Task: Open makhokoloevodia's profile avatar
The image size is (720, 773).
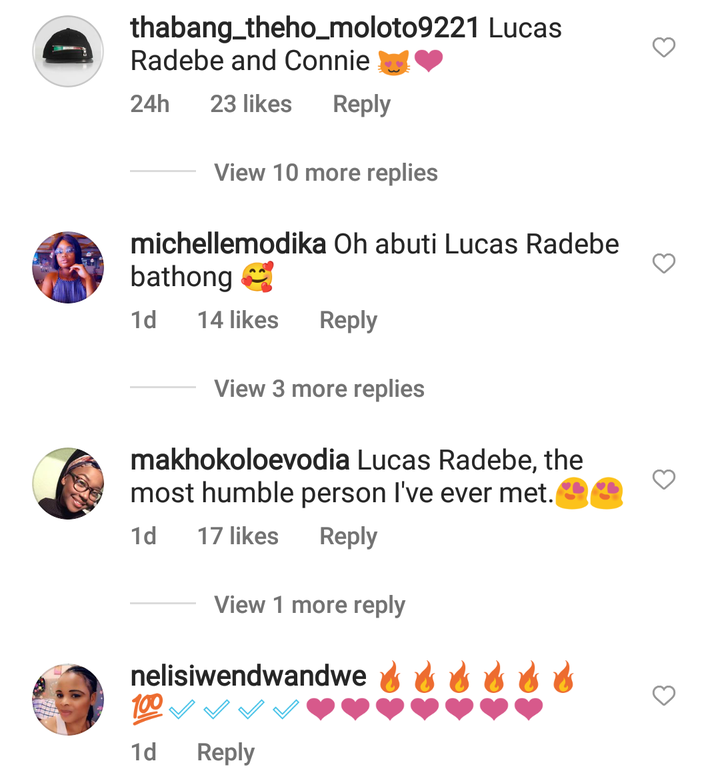Action: click(x=68, y=483)
